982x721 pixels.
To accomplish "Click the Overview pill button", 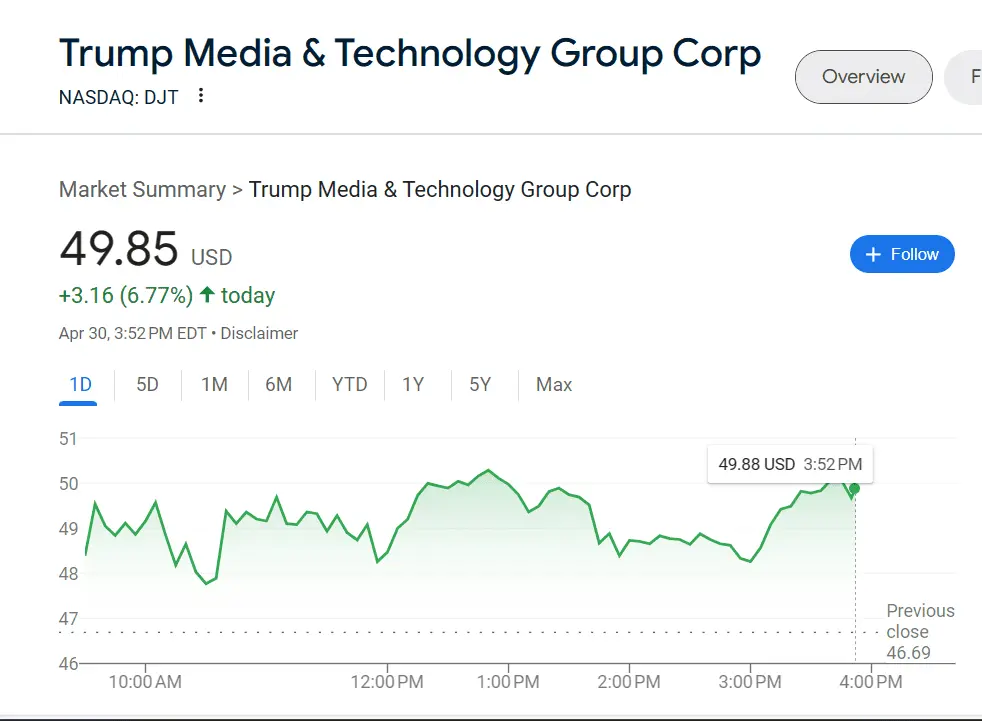I will tap(863, 77).
